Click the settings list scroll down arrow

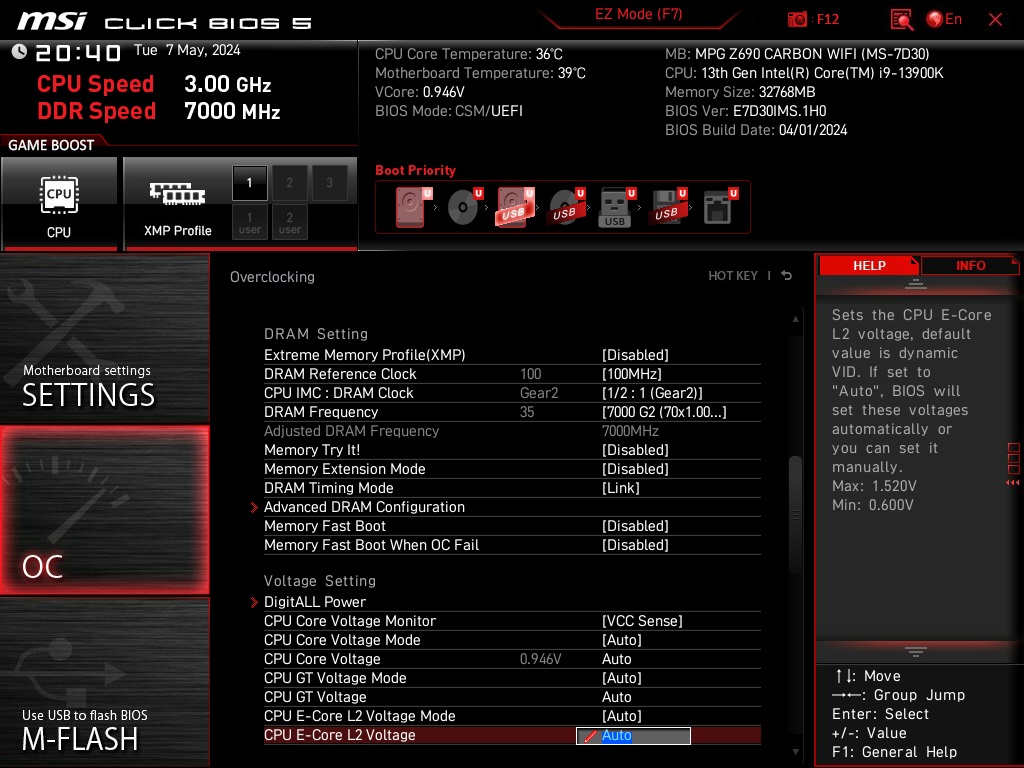795,752
